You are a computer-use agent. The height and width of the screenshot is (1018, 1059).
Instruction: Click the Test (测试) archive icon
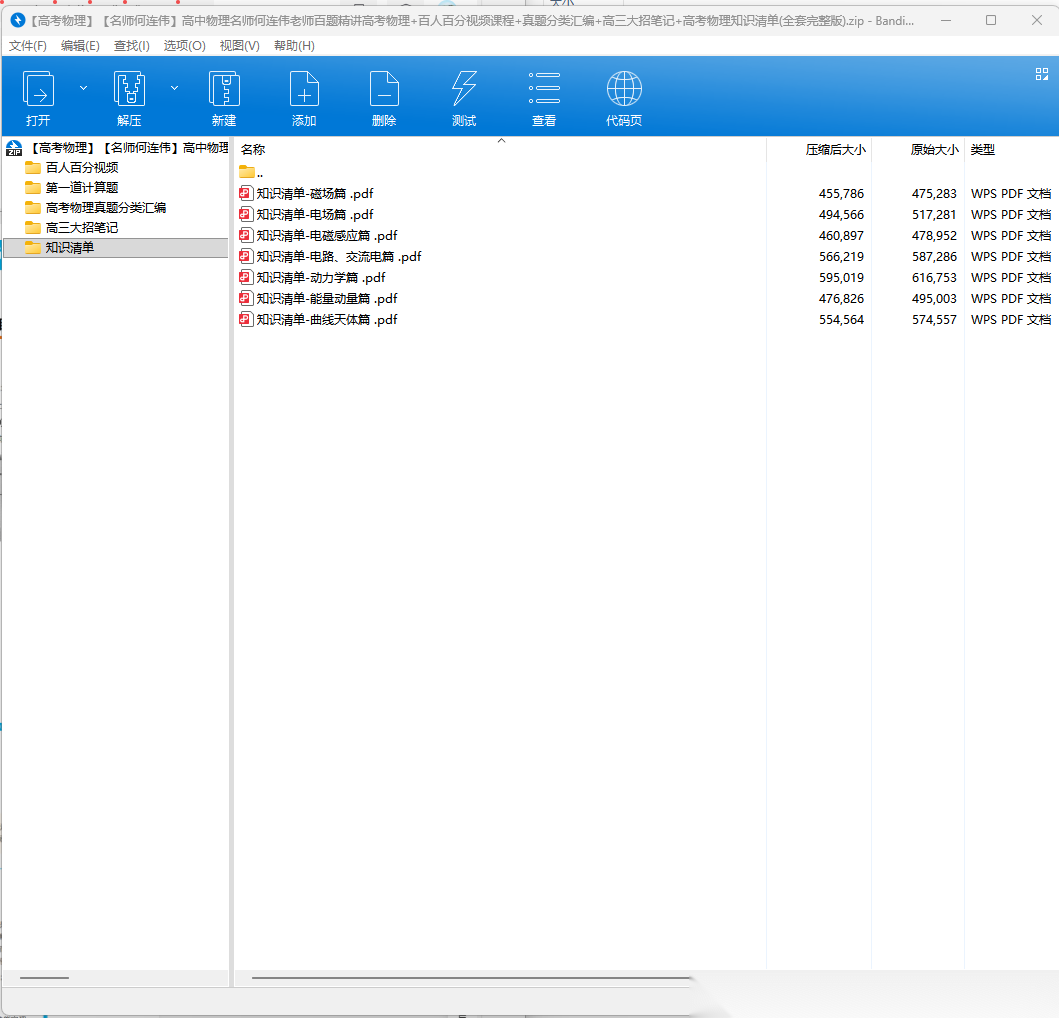pyautogui.click(x=464, y=90)
